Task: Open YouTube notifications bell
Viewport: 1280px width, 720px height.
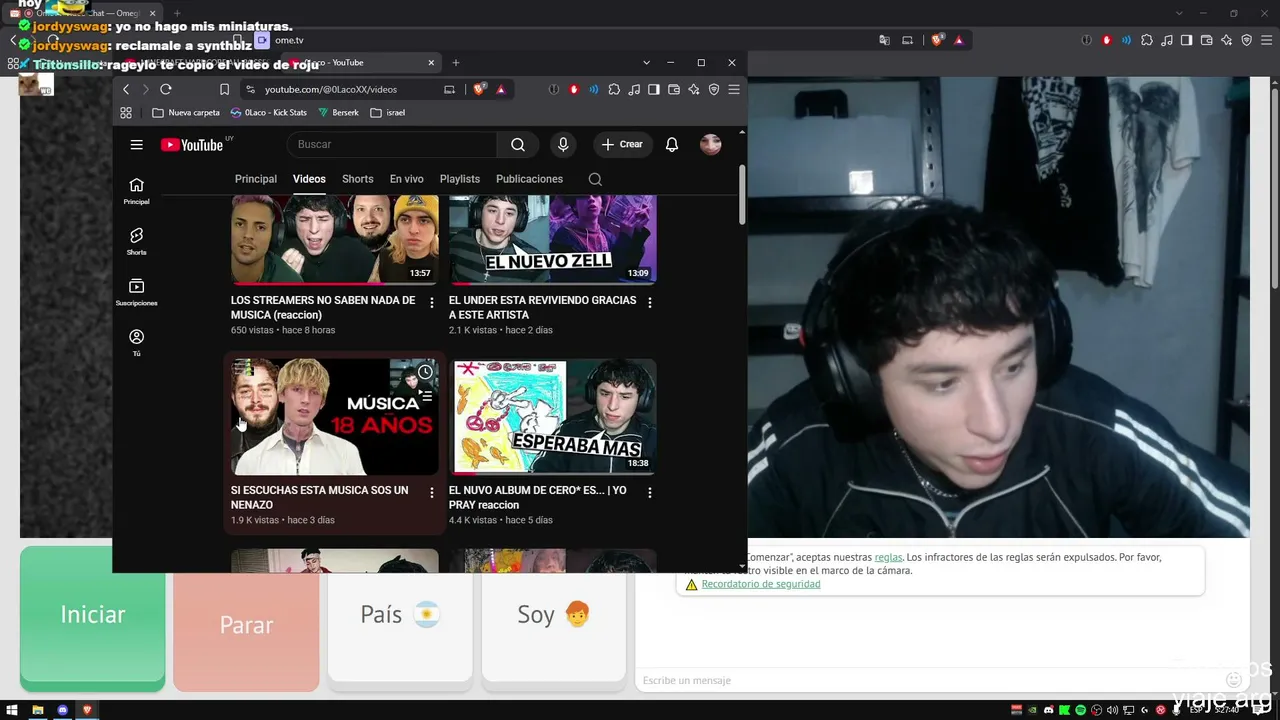Action: (x=672, y=145)
